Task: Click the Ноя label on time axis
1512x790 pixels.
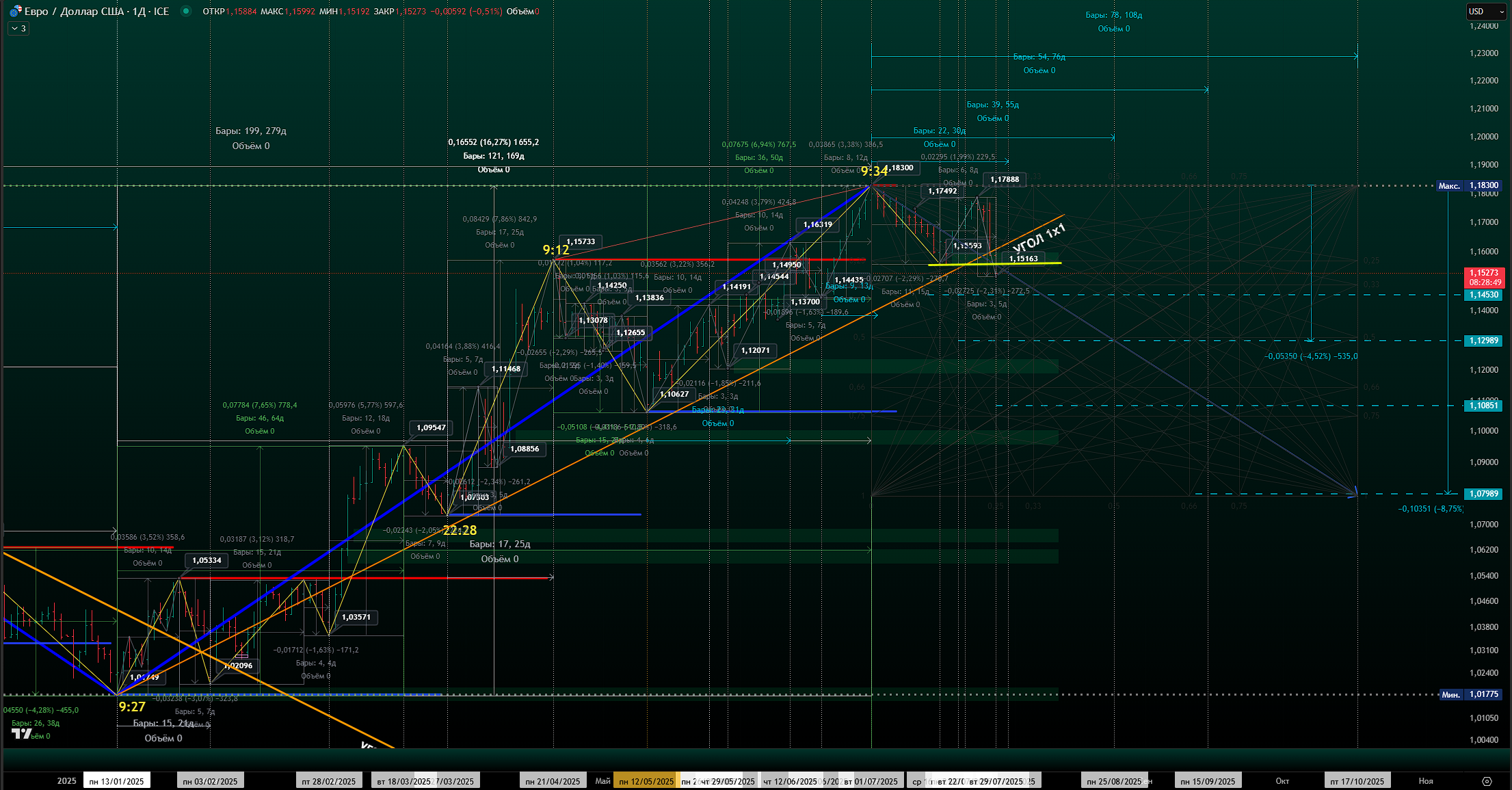Action: click(1426, 781)
